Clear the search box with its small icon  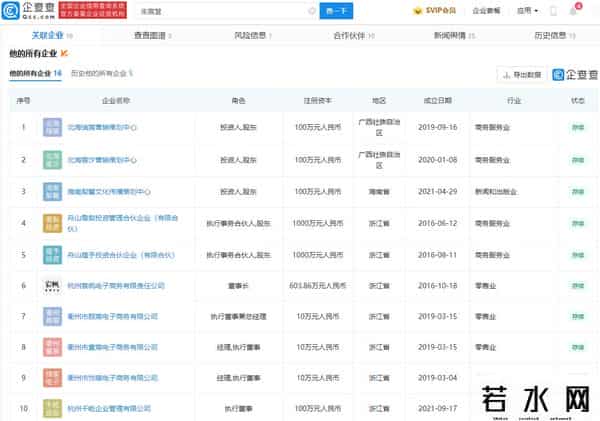point(312,11)
